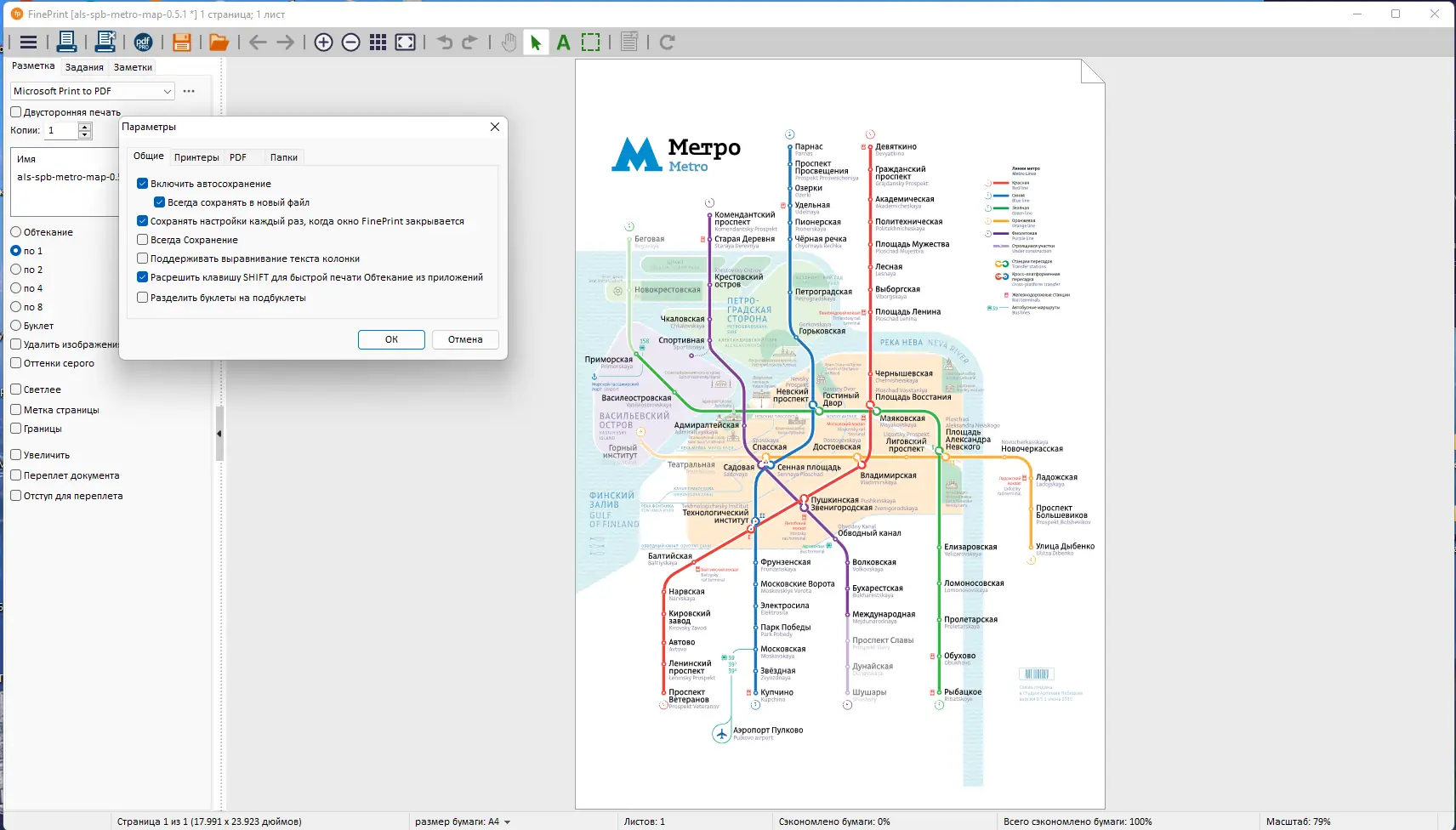Click the Undo arrow icon
Viewport: 1456px width, 830px height.
(444, 43)
